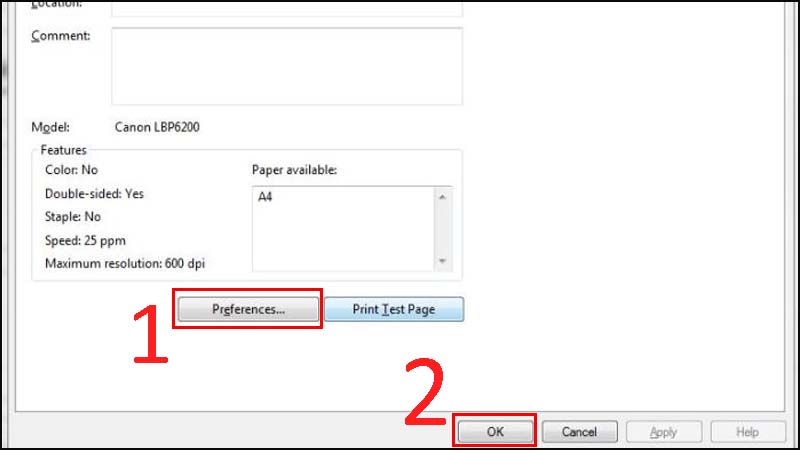Focus the Comment text box
Screen dimensions: 800x450
coord(287,66)
